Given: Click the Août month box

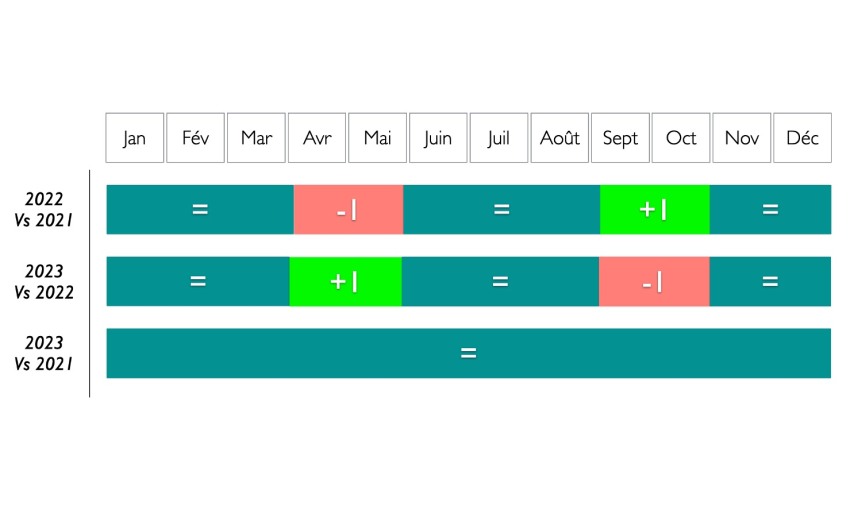Looking at the screenshot, I should [559, 138].
